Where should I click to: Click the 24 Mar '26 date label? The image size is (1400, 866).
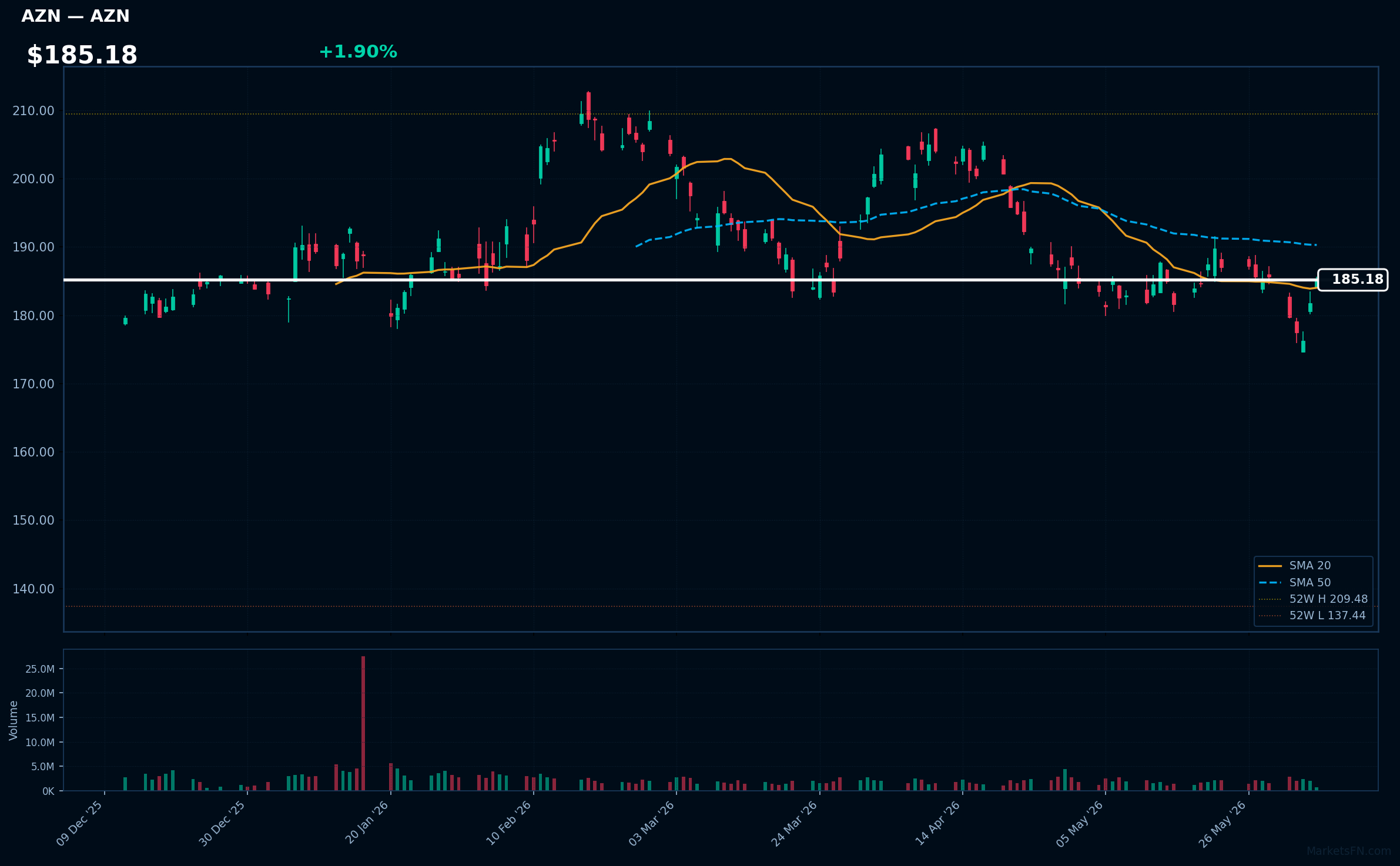pyautogui.click(x=795, y=823)
